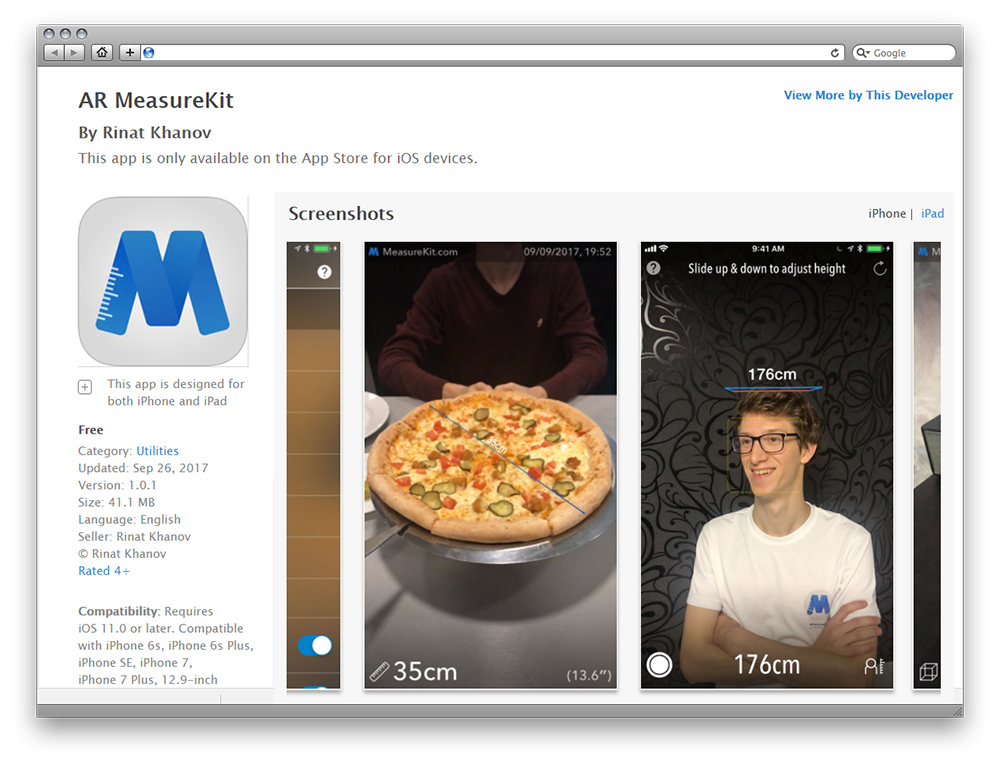Screen dimensions: 1000x766
Task: Click the cube icon in rightmost screenshot
Action: pos(928,671)
